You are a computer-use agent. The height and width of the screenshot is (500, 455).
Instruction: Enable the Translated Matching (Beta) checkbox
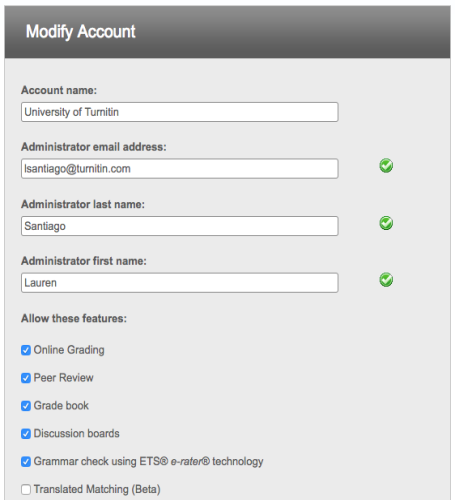click(x=26, y=489)
